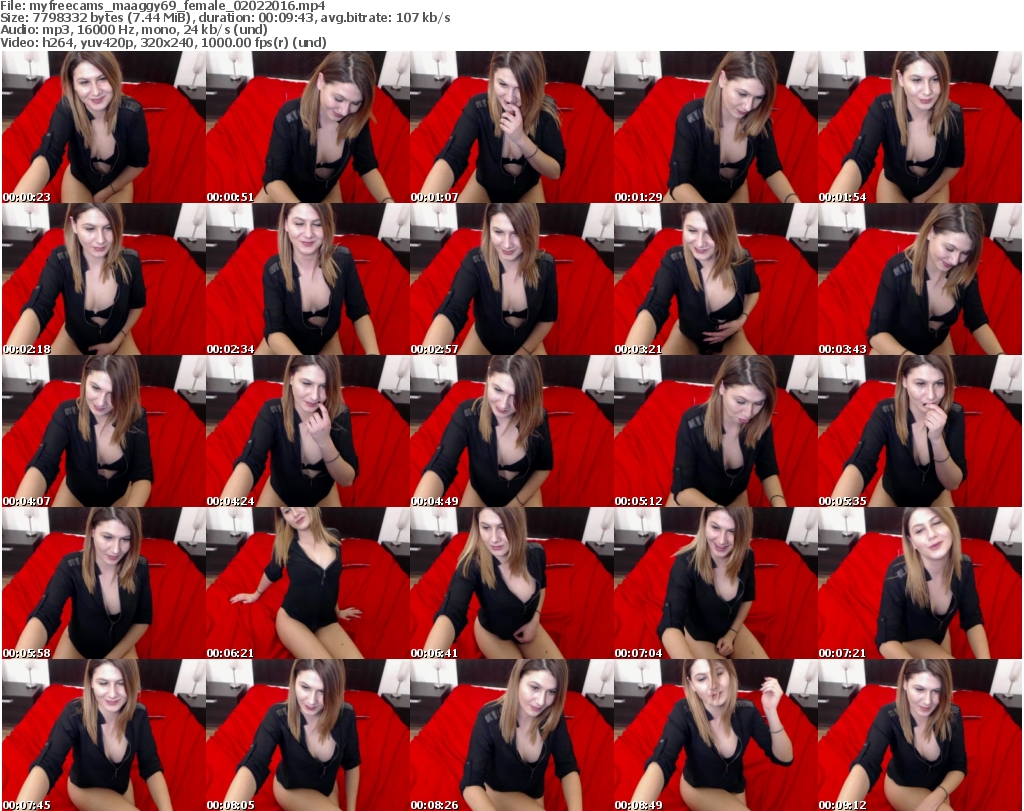
Task: Click the 'Video: h264, yuv420p' info line
Action: 163,42
